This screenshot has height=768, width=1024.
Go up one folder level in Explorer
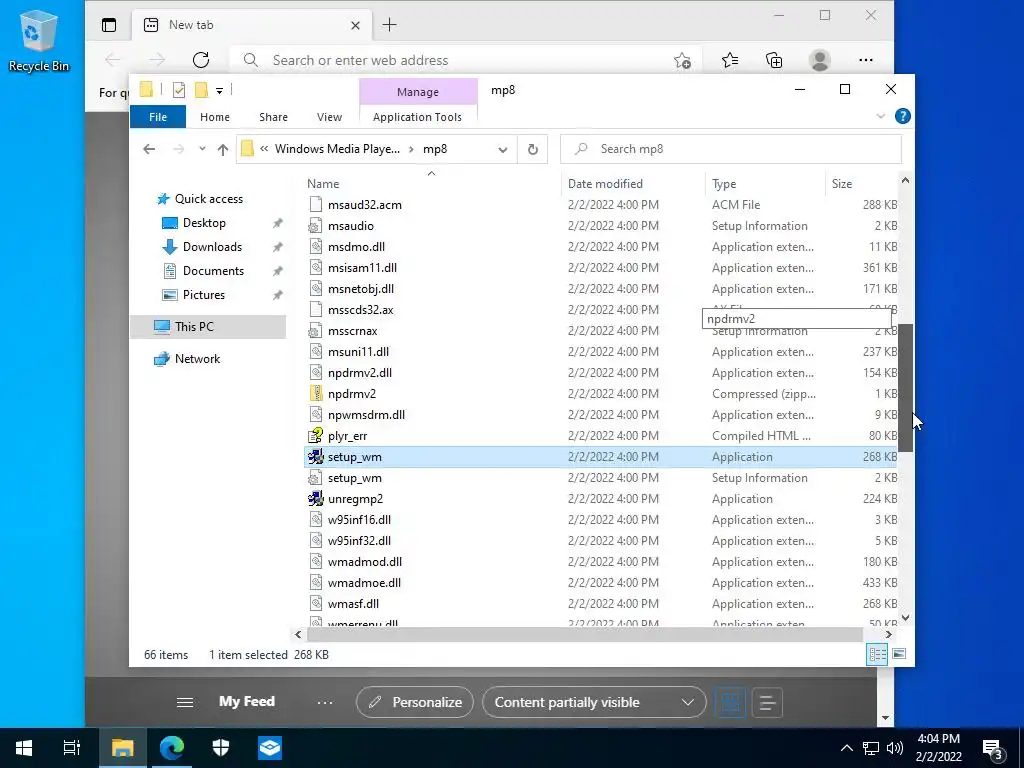coord(223,150)
